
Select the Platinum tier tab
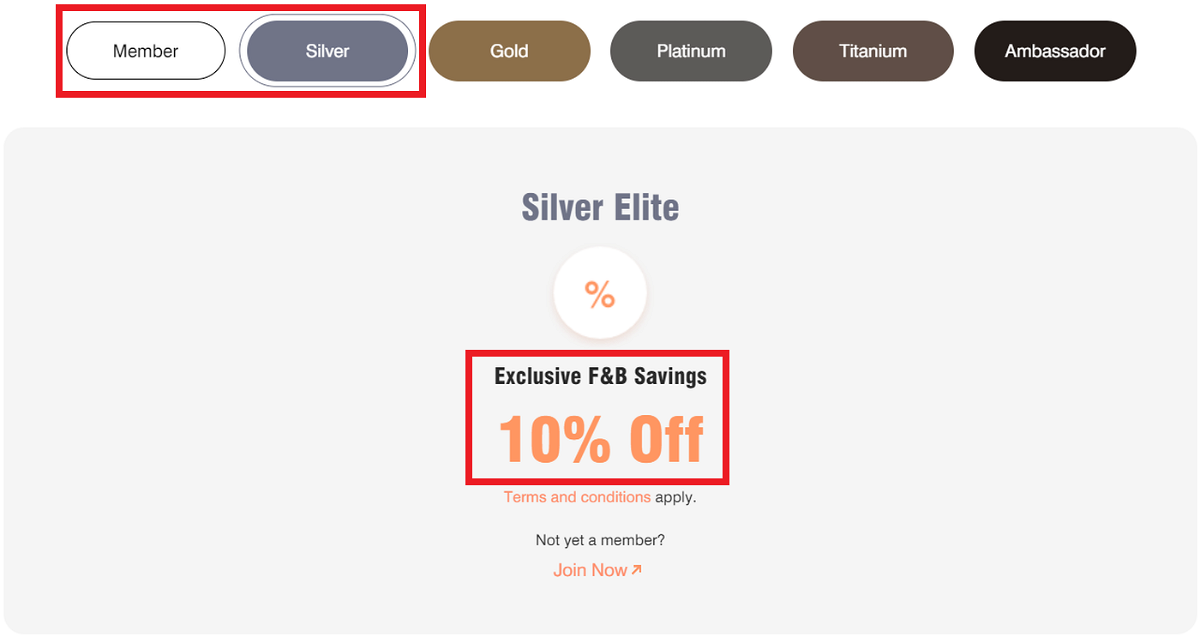click(691, 51)
